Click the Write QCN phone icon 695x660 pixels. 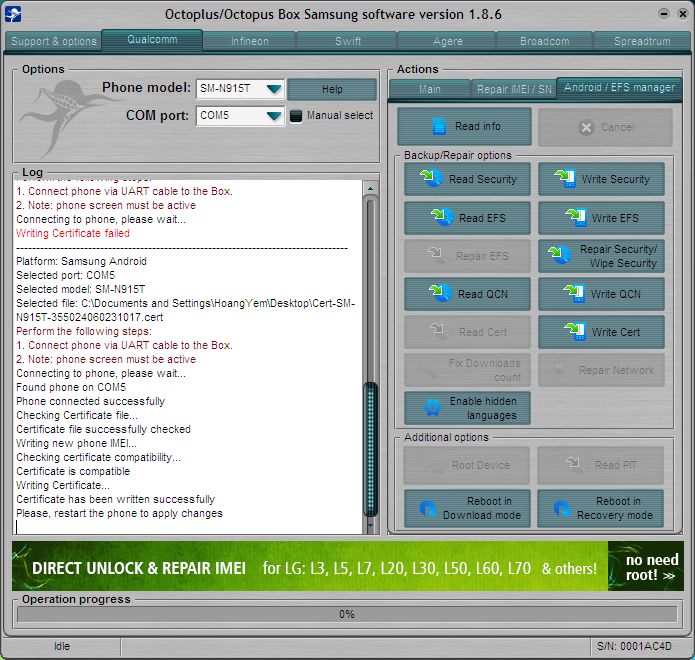point(574,293)
